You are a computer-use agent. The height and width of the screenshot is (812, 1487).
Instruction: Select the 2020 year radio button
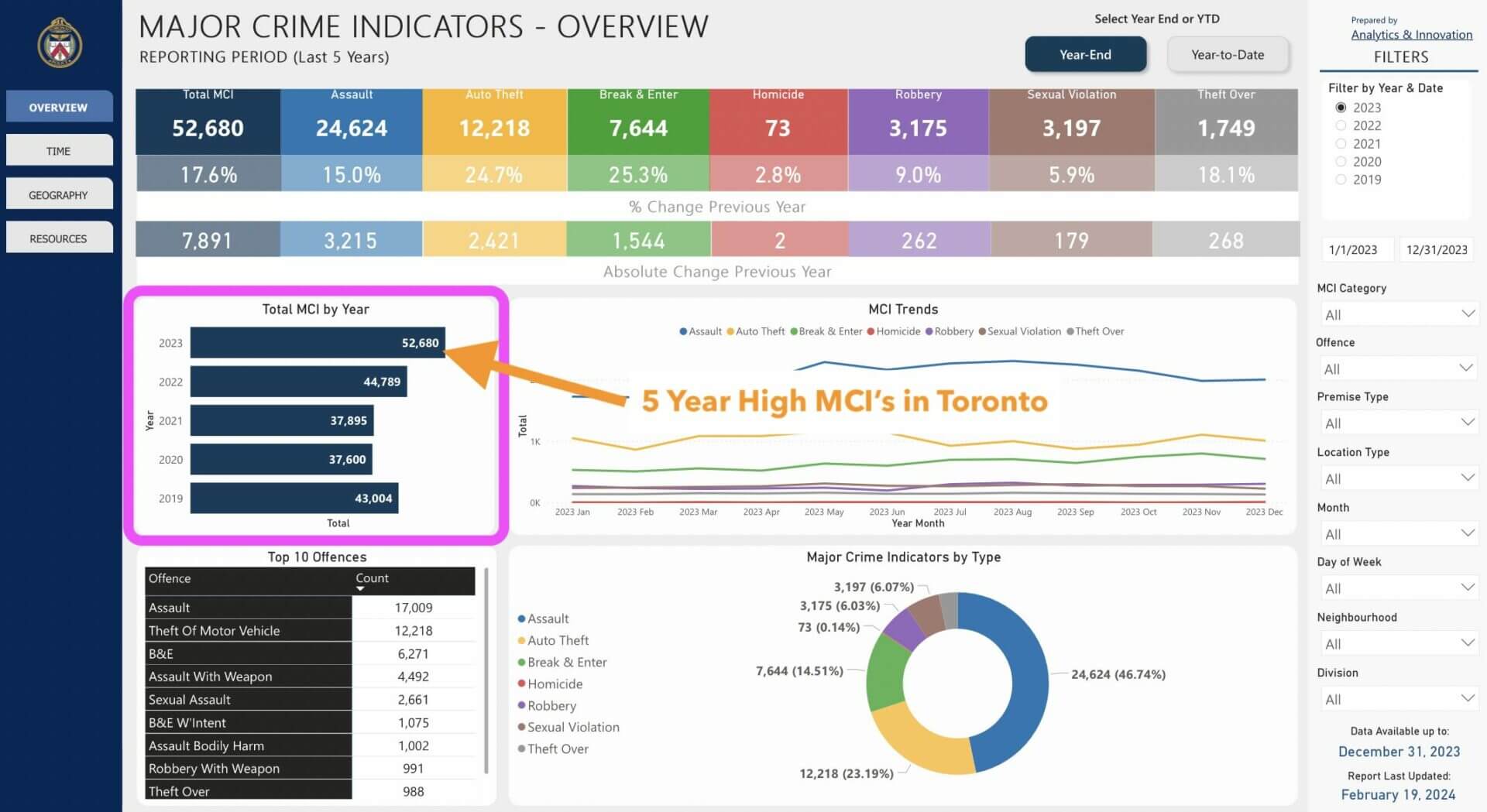point(1341,162)
